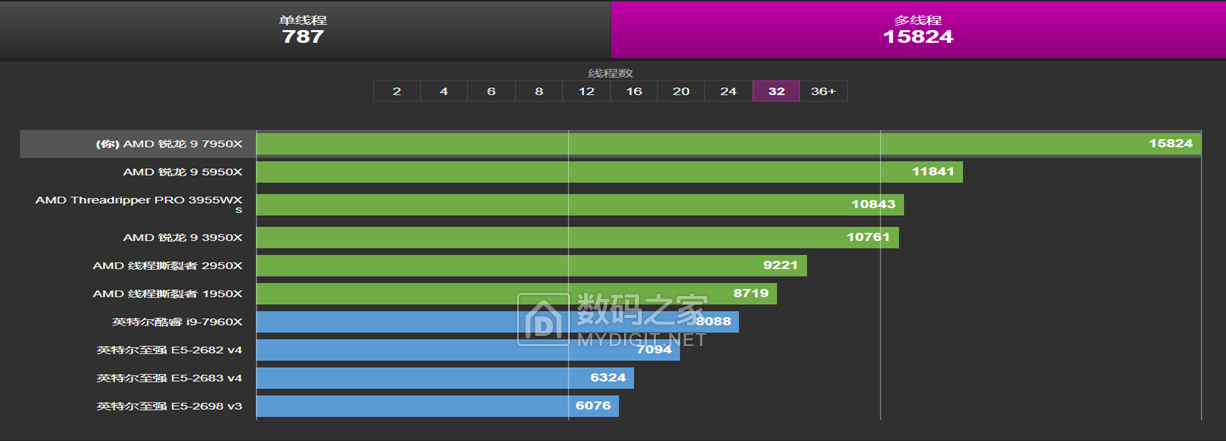
Task: Click the AMD 锐龙 9 5950X label
Action: tap(182, 172)
